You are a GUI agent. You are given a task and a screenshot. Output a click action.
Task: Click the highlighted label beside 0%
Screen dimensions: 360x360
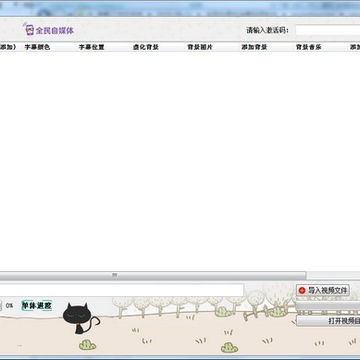(37, 305)
